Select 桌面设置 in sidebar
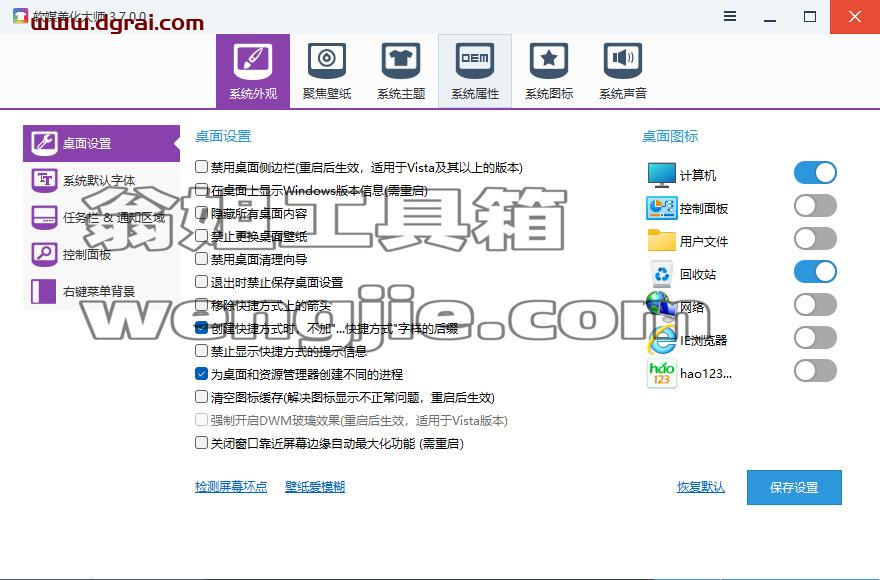Screen dimensions: 880x580 click(101, 143)
